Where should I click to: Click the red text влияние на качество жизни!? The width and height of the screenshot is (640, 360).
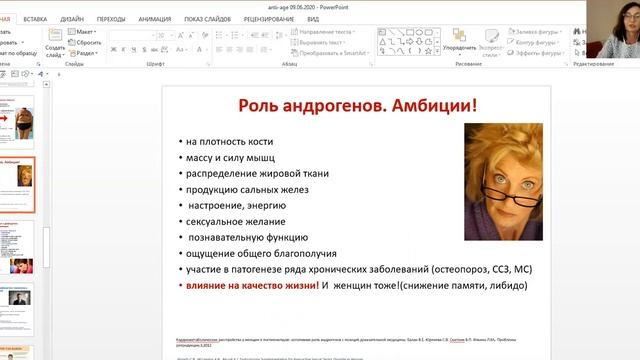(x=252, y=285)
